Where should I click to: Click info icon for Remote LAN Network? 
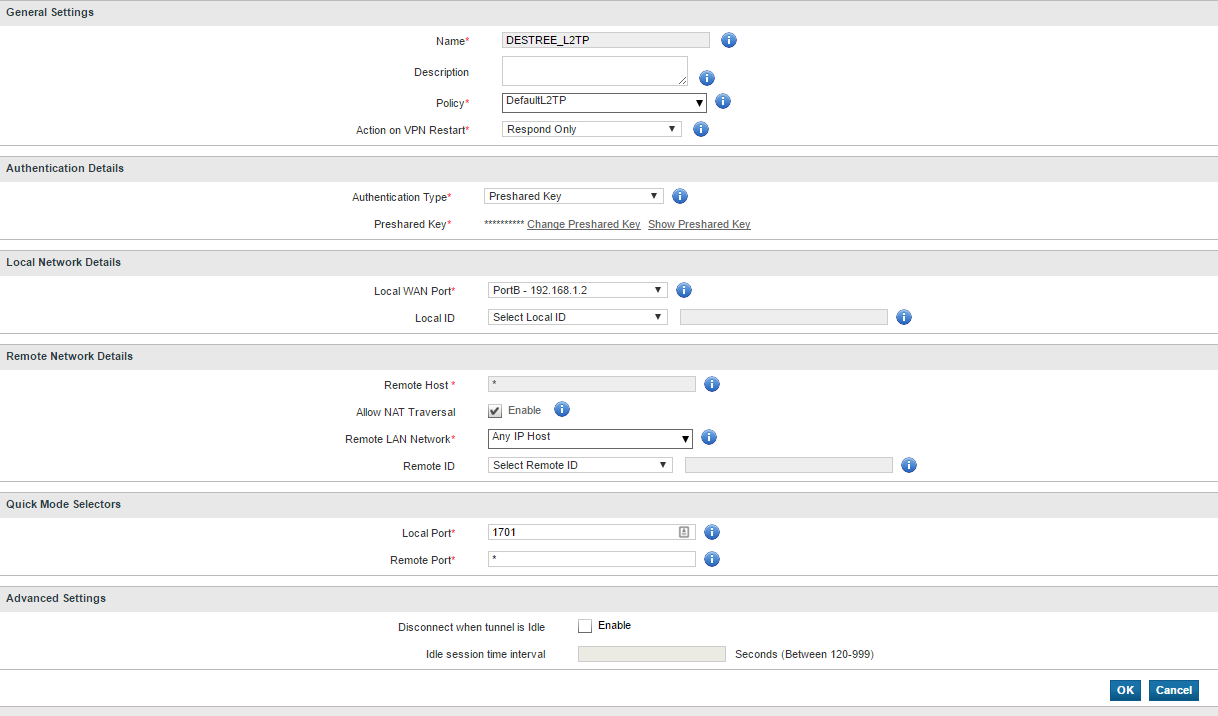point(709,437)
